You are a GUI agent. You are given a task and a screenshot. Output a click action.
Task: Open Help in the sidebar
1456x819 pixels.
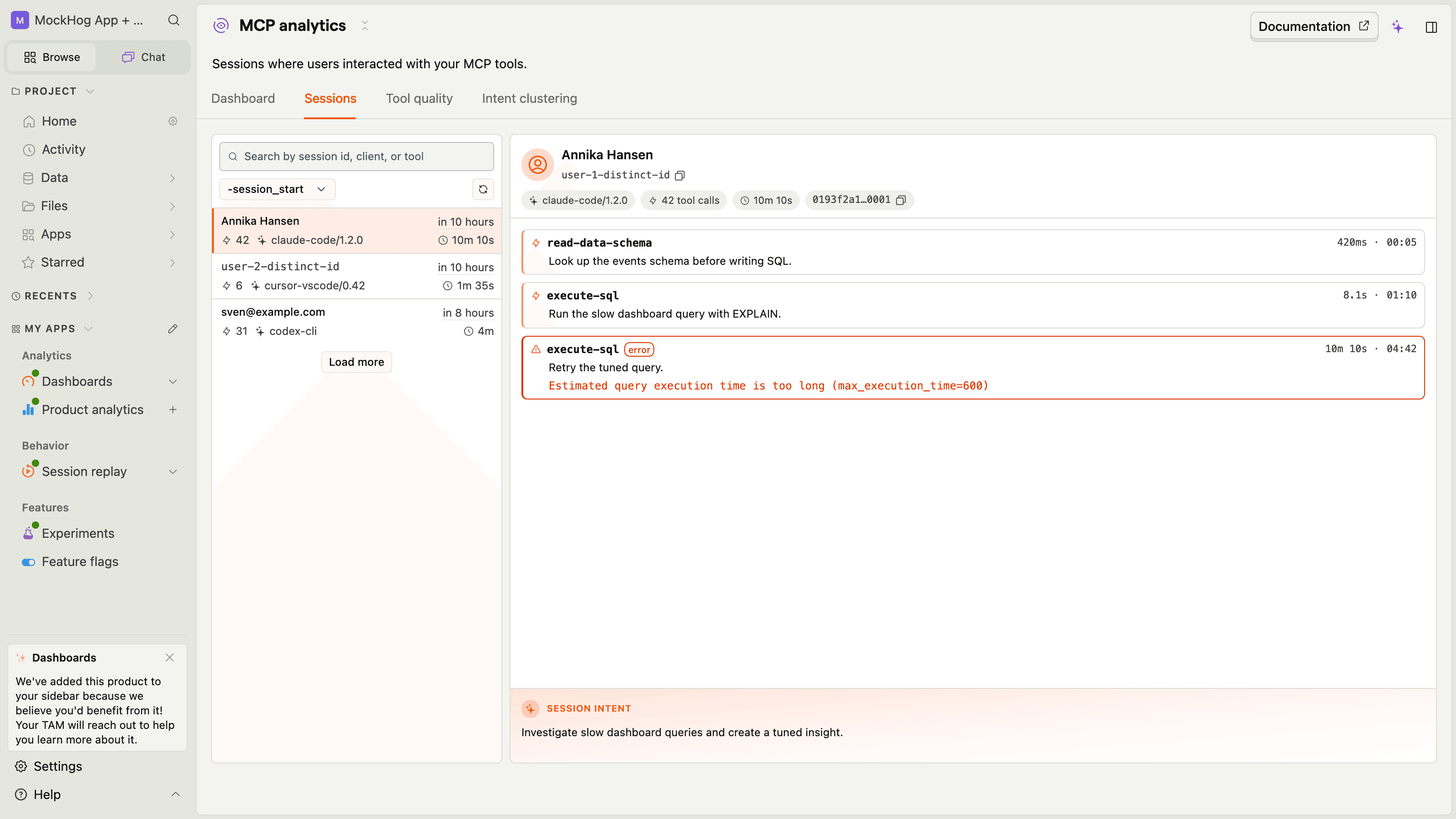pos(47,794)
